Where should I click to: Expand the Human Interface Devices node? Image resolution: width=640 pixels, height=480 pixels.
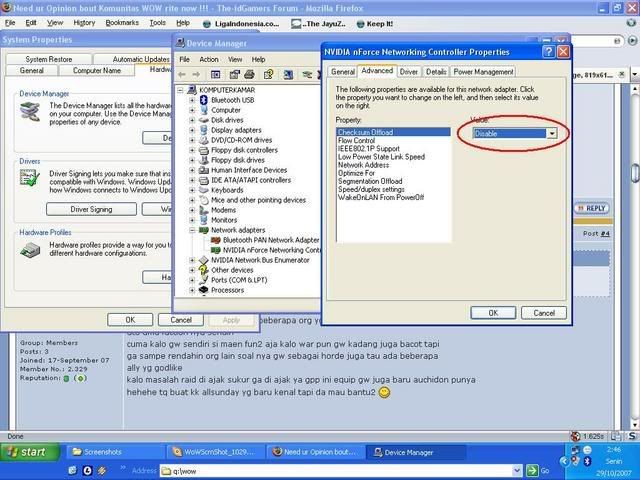192,170
